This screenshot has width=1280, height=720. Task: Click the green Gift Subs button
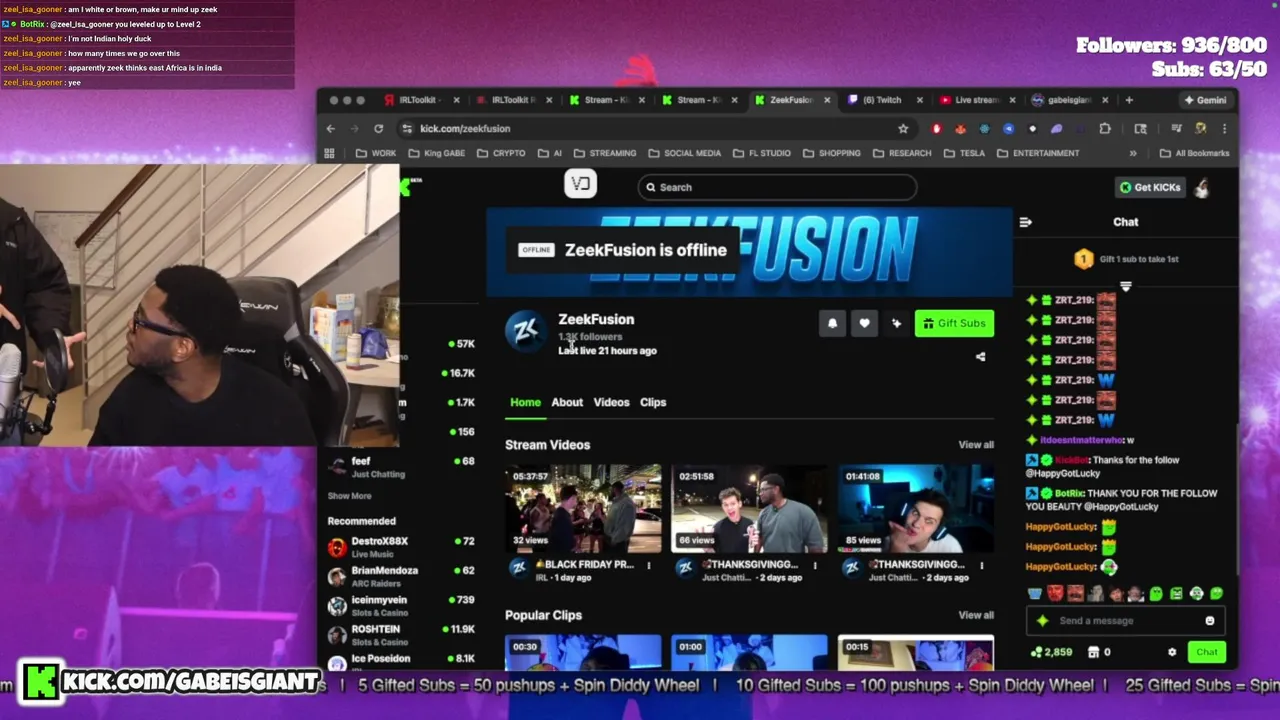click(954, 323)
